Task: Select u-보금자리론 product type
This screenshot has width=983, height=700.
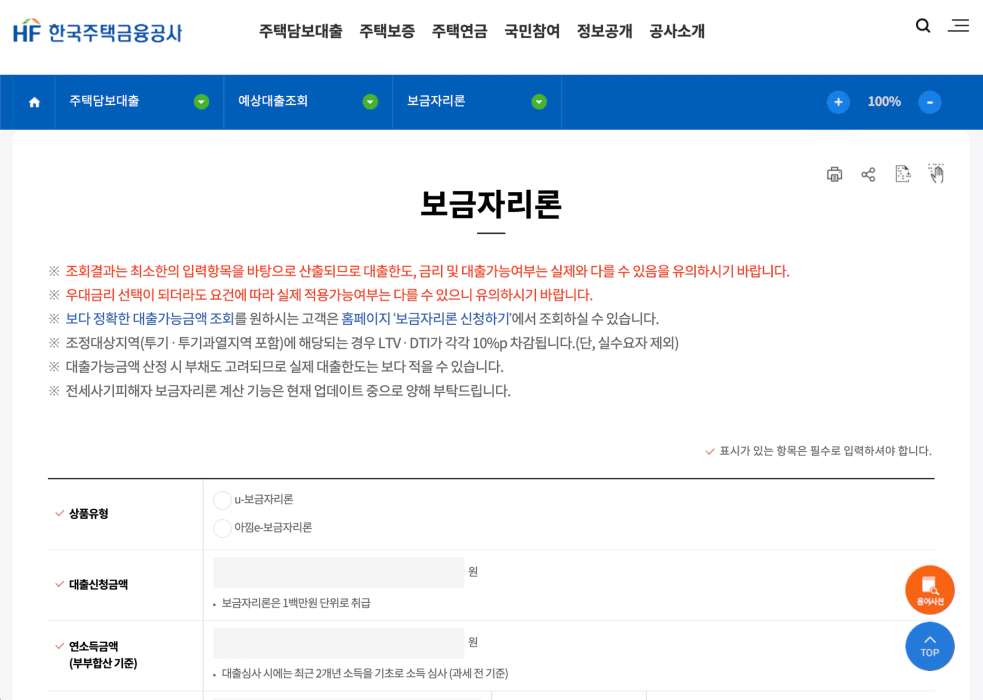Action: click(222, 500)
